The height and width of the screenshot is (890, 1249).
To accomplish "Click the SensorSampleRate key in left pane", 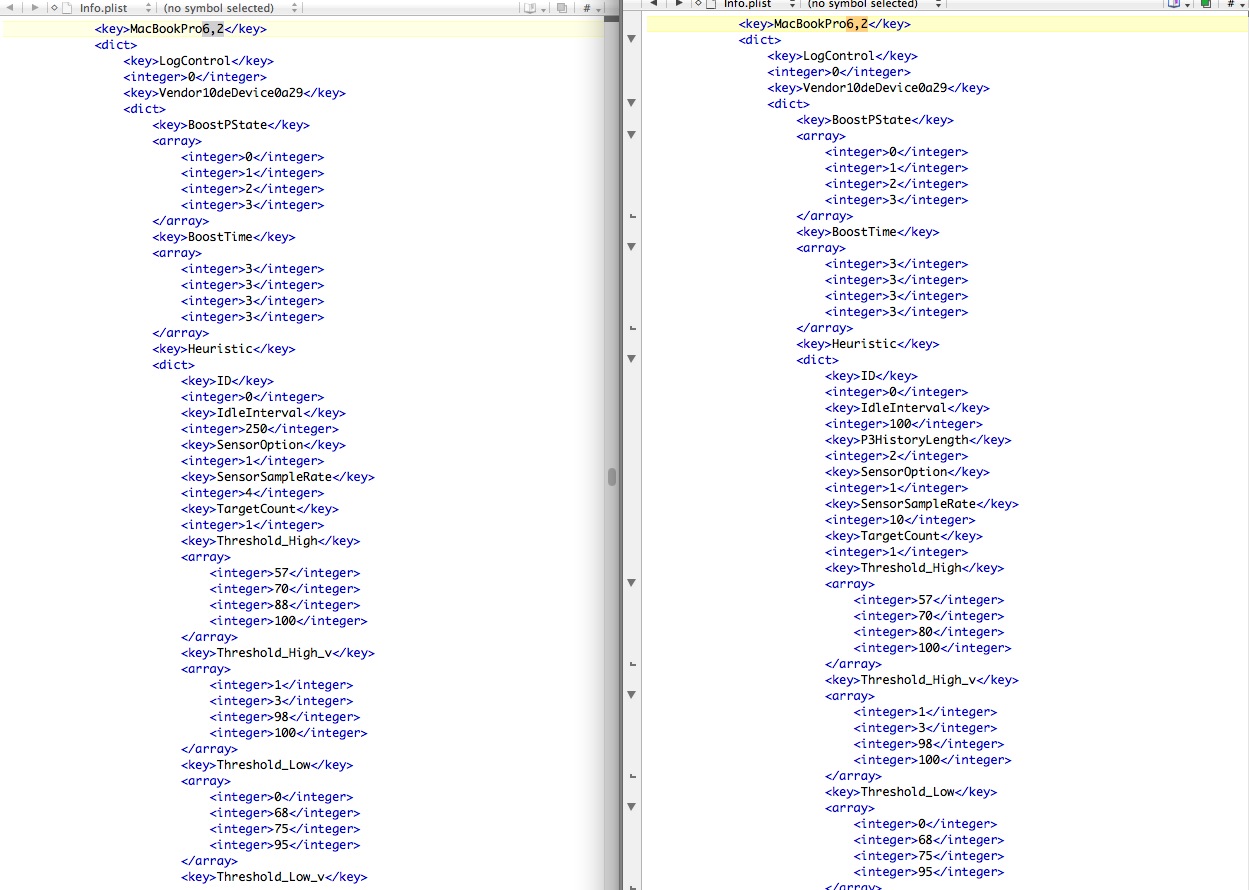I will [x=278, y=477].
